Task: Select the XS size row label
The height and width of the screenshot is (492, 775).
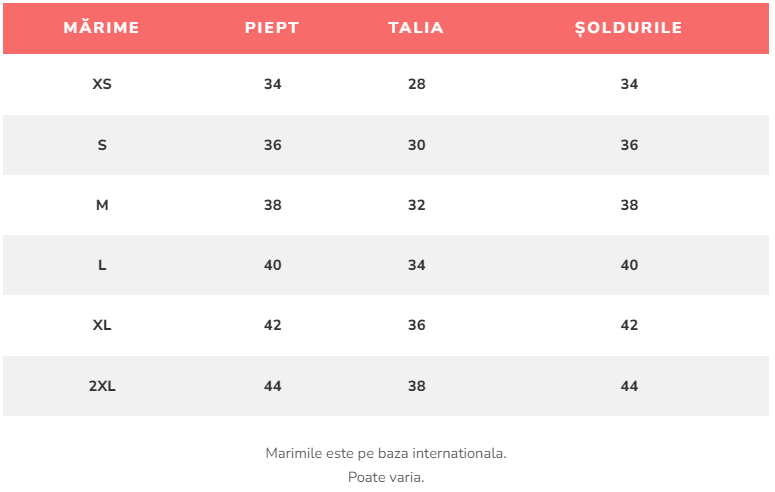Action: coord(102,85)
